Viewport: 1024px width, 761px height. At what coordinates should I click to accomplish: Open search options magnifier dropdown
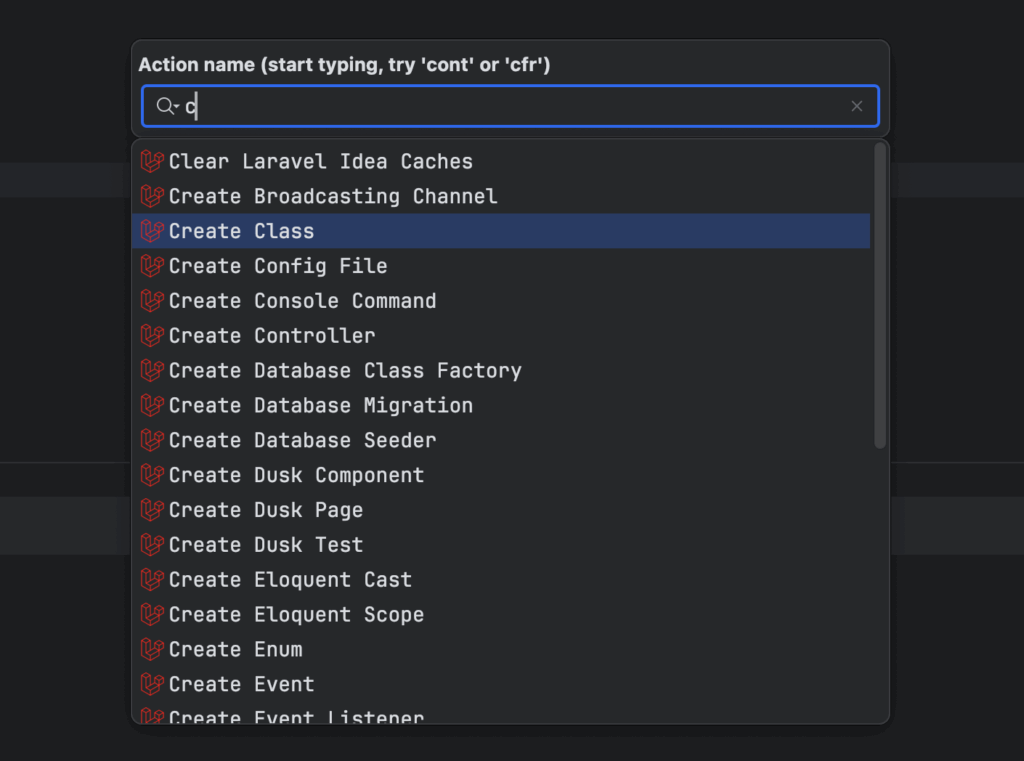point(167,106)
